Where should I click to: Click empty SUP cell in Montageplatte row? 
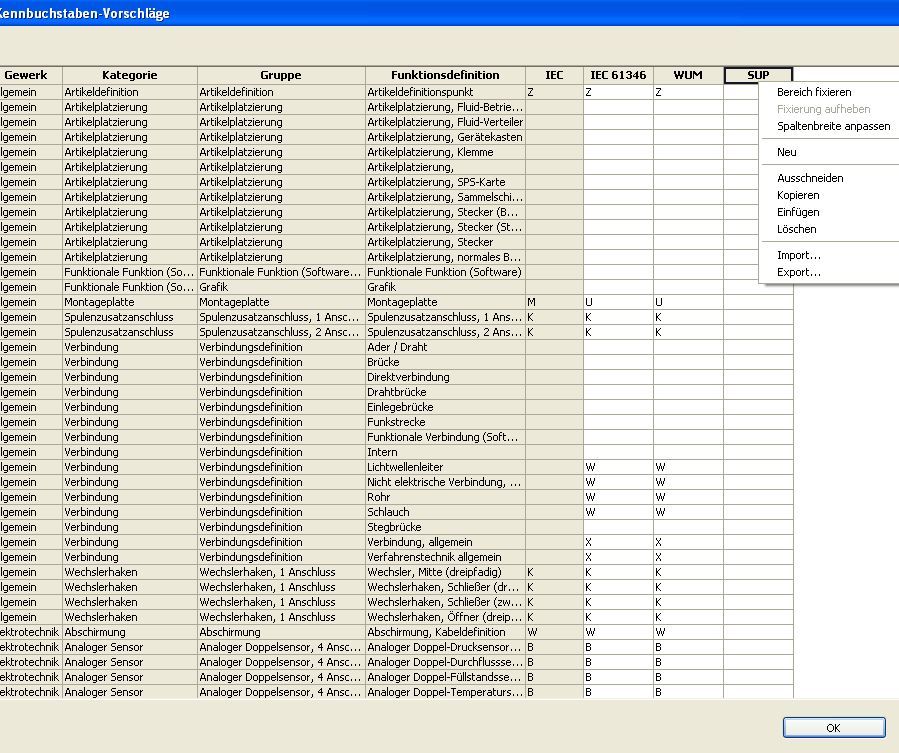point(758,302)
